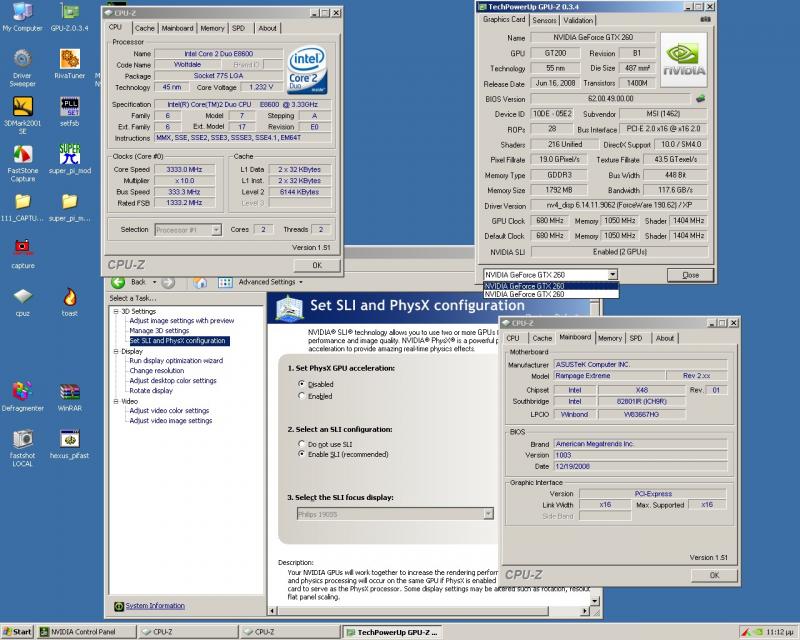Select the Defragmenter desktop icon
The image size is (800, 640).
tap(22, 397)
